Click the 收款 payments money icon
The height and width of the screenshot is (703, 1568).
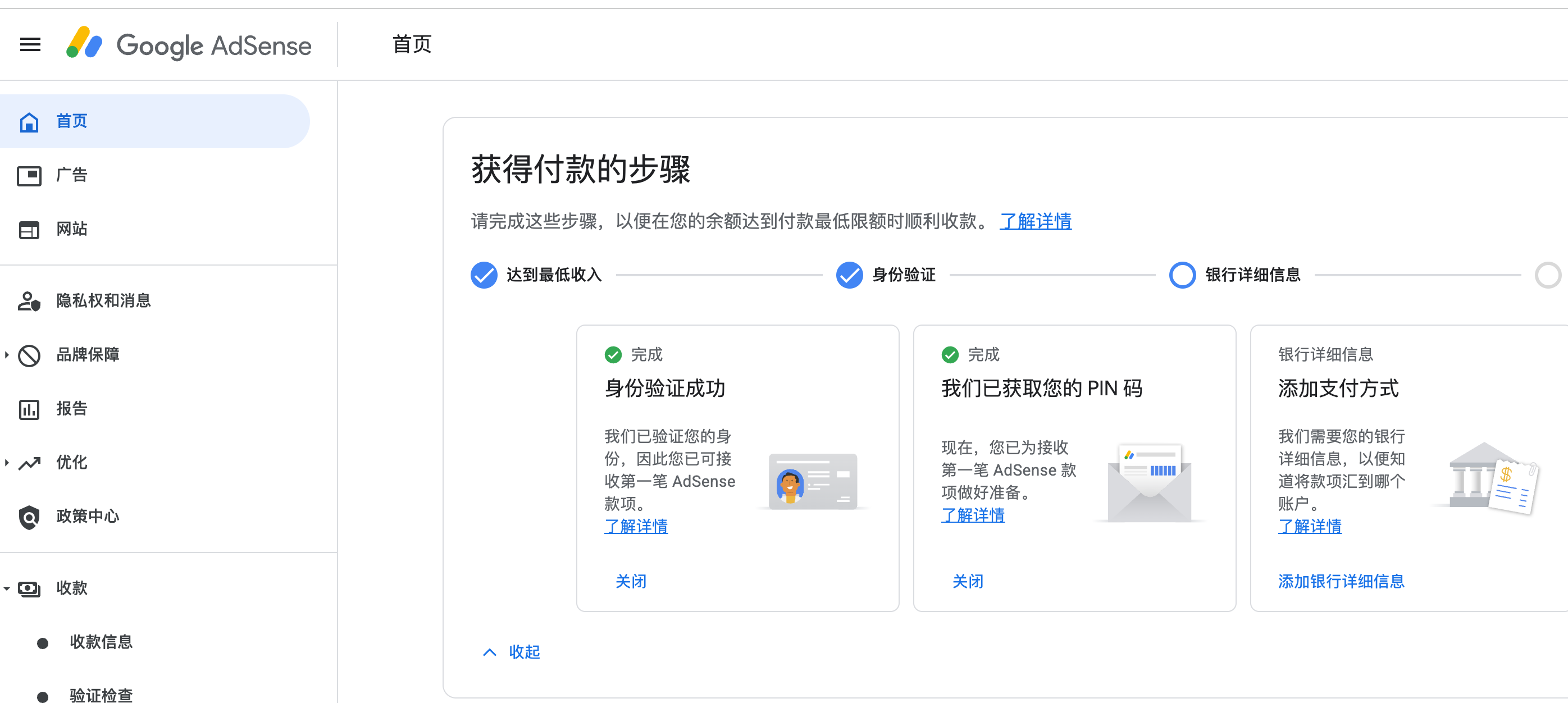[x=29, y=588]
